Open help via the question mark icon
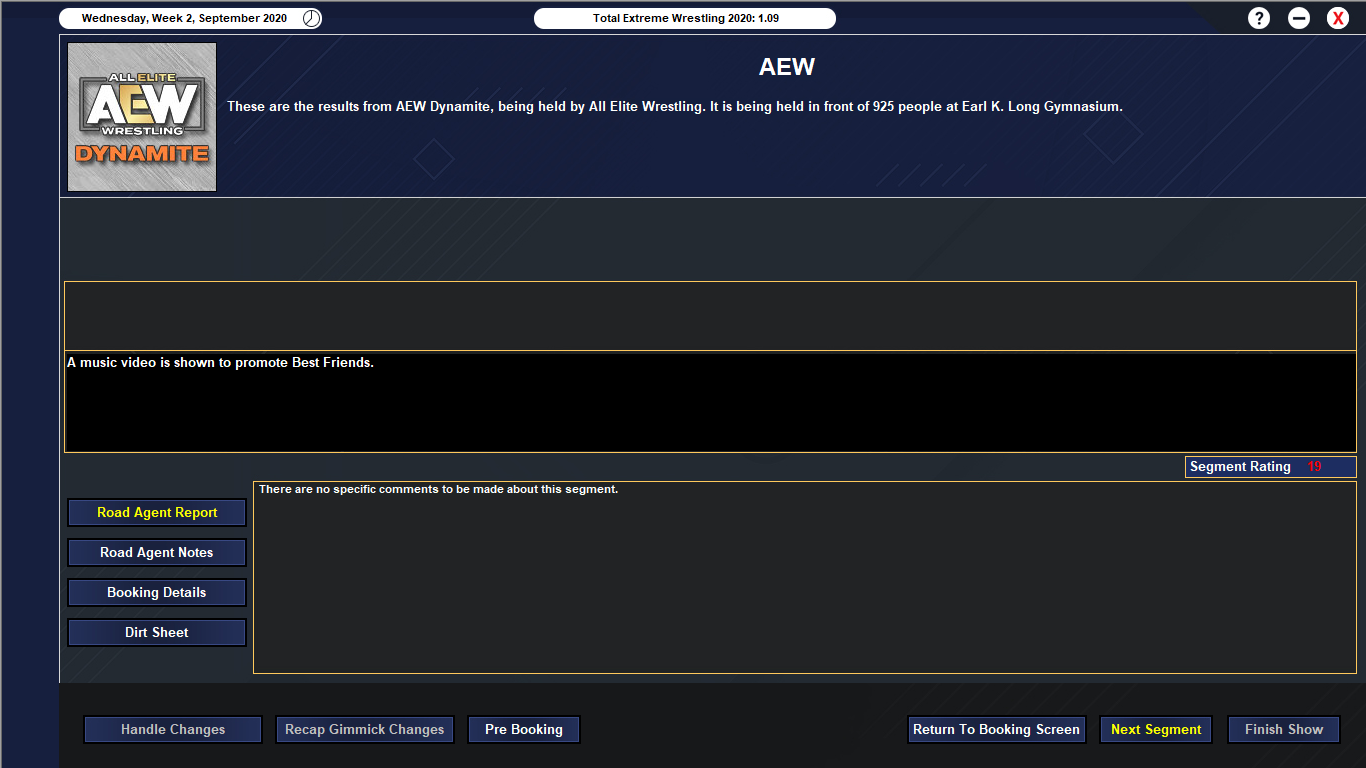 [1259, 18]
